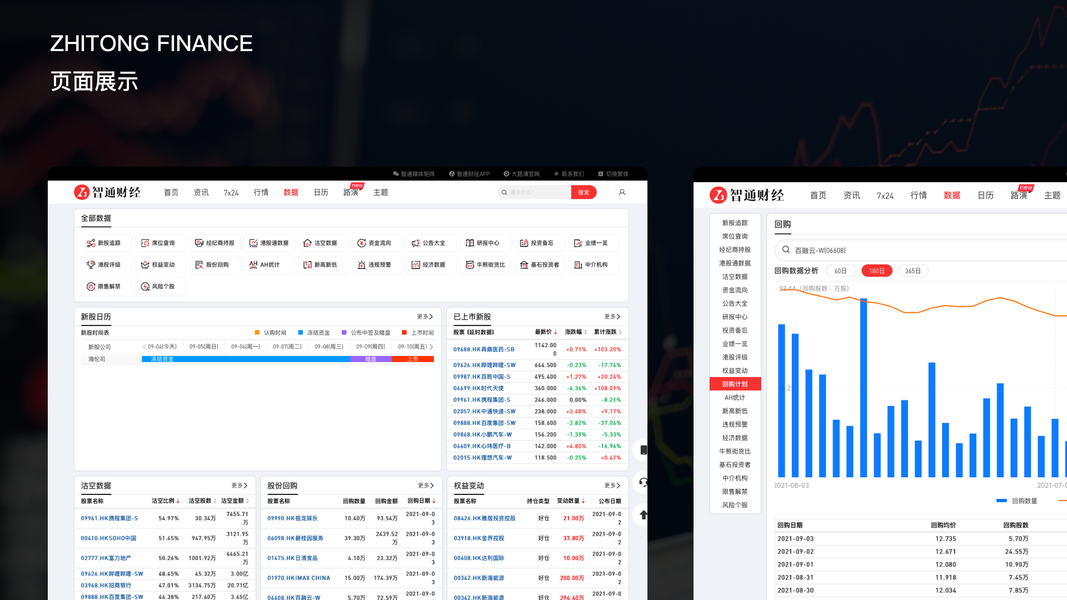
Task: Open 资金流向 tile in data grid
Action: pos(375,243)
